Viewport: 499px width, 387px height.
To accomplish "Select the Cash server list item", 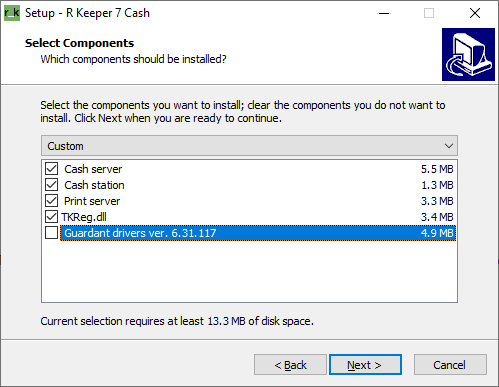I will coord(93,169).
